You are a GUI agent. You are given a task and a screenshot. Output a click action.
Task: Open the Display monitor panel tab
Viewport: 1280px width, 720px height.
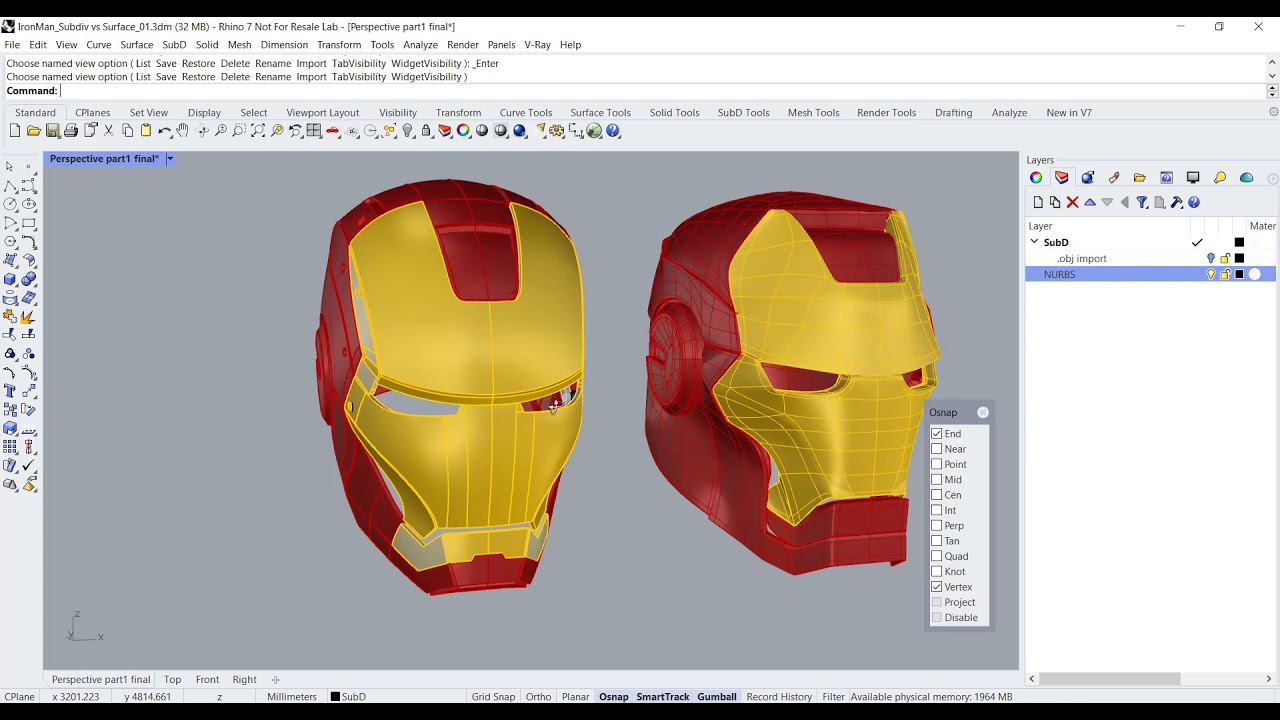click(1193, 178)
